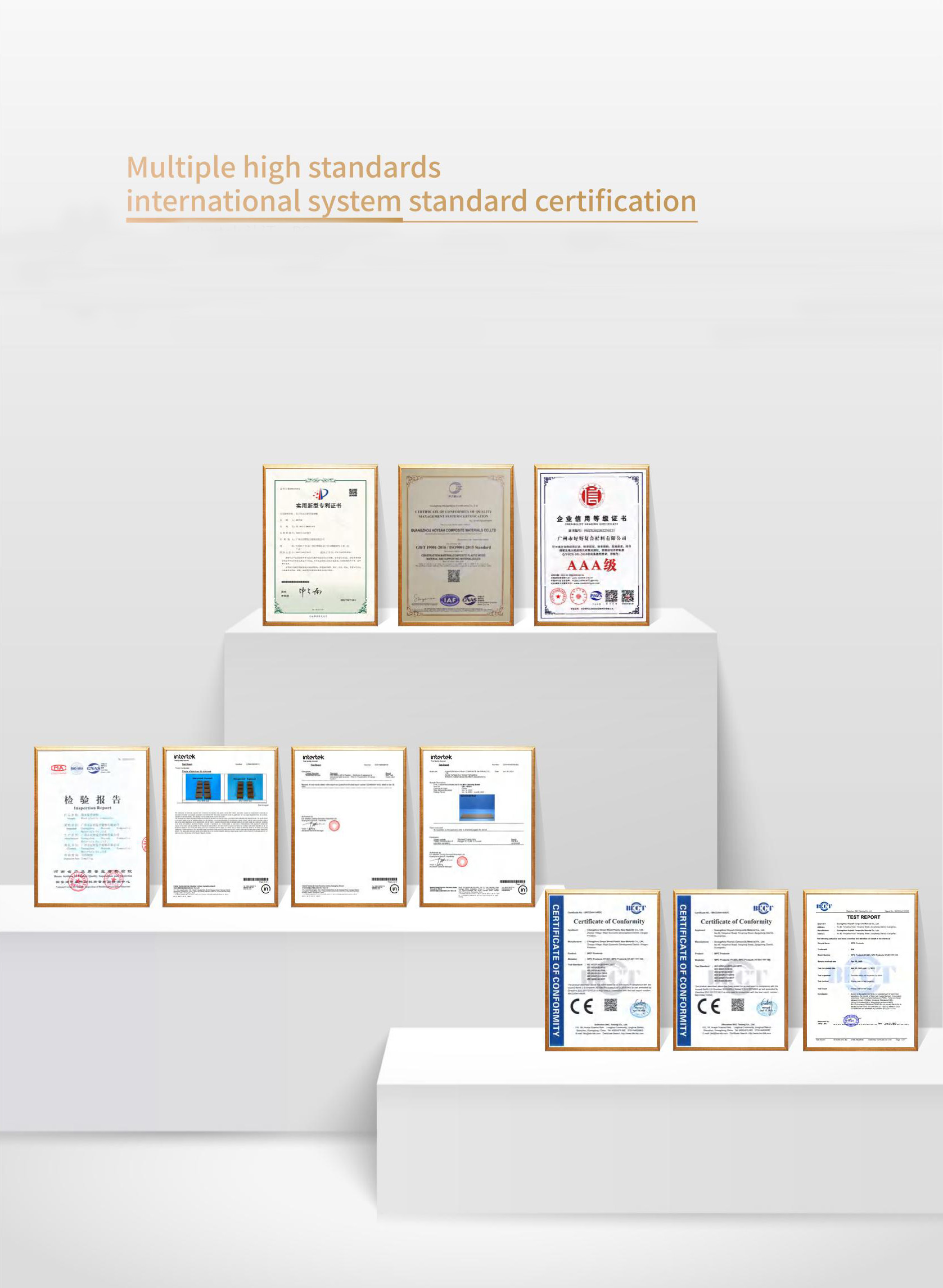Open Intertek report with single blue board photo
Screen dimensions: 943x1288
coord(477,827)
